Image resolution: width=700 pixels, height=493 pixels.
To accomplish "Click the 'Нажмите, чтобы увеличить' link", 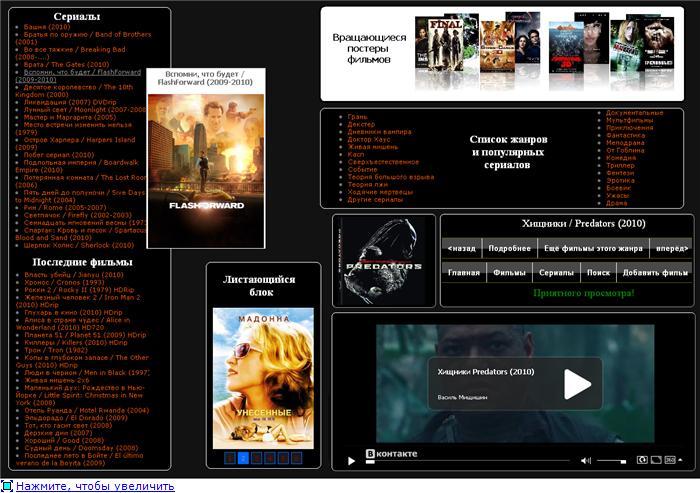I will click(95, 486).
